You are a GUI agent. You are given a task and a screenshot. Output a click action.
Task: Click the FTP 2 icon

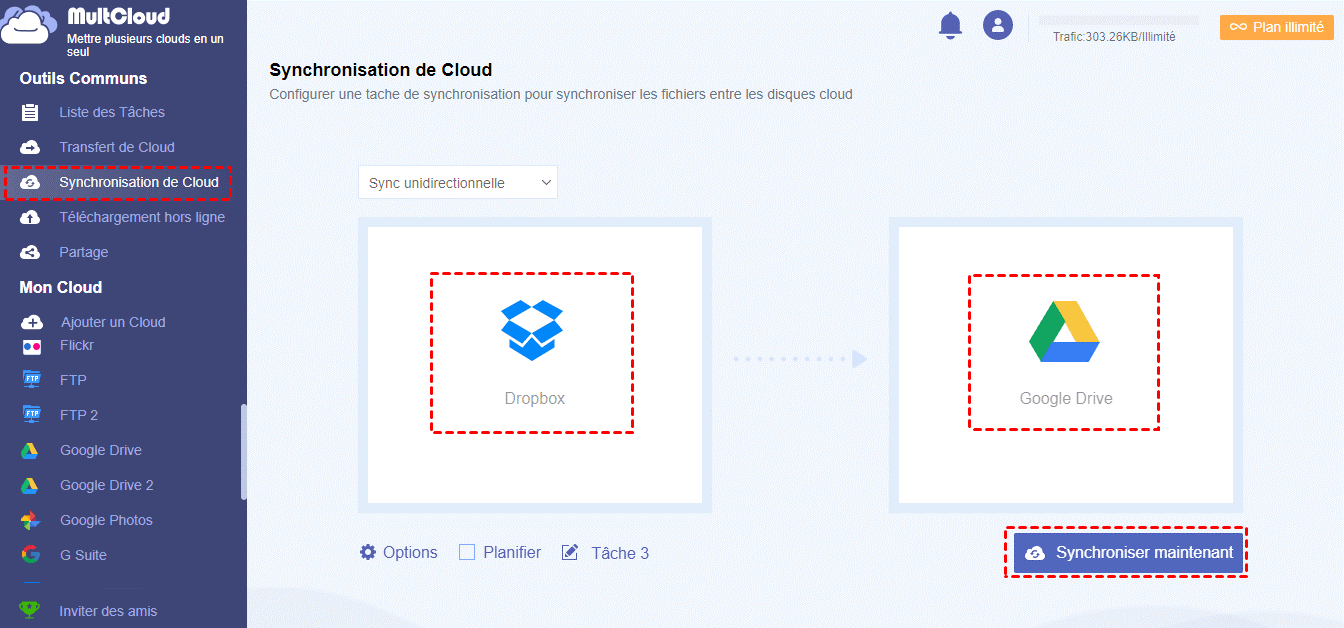[32, 415]
